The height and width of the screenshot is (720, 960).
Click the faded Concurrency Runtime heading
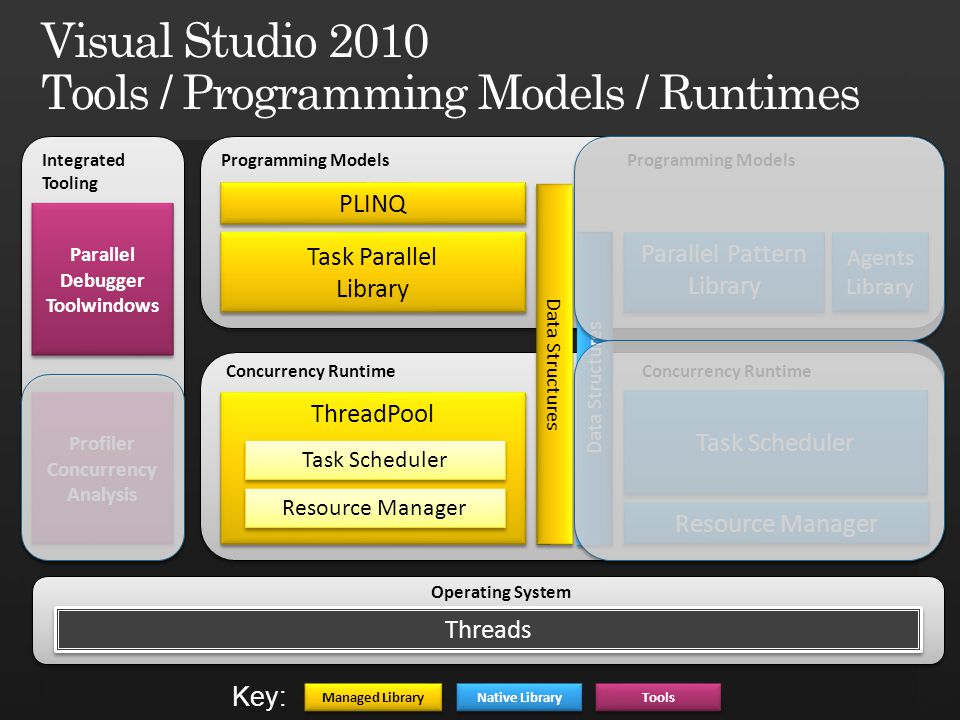pyautogui.click(x=726, y=371)
